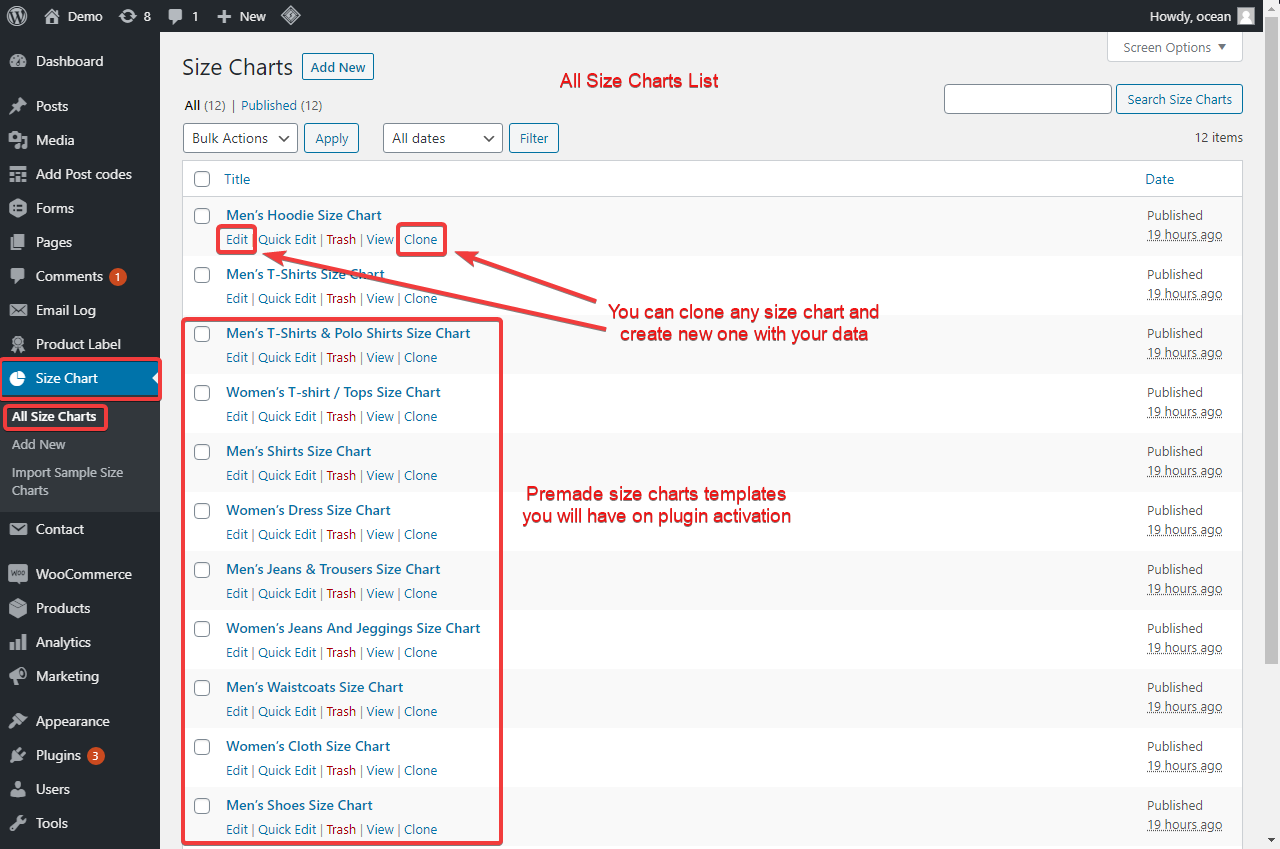Tick the checkbox beside Men's Hoodie Size Chart
1280x849 pixels.
pos(201,215)
